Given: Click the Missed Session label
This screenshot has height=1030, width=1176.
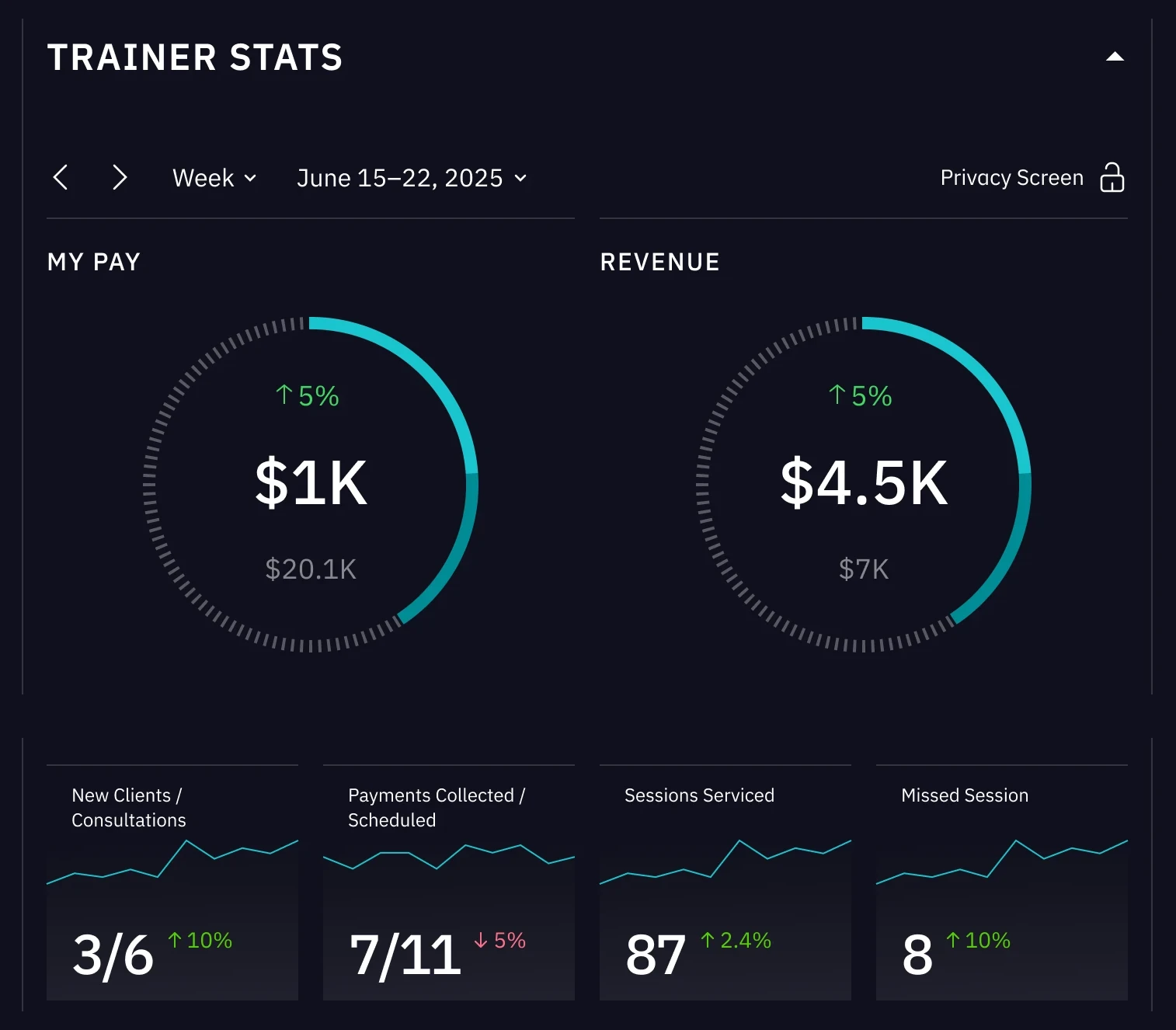Looking at the screenshot, I should pyautogui.click(x=965, y=795).
